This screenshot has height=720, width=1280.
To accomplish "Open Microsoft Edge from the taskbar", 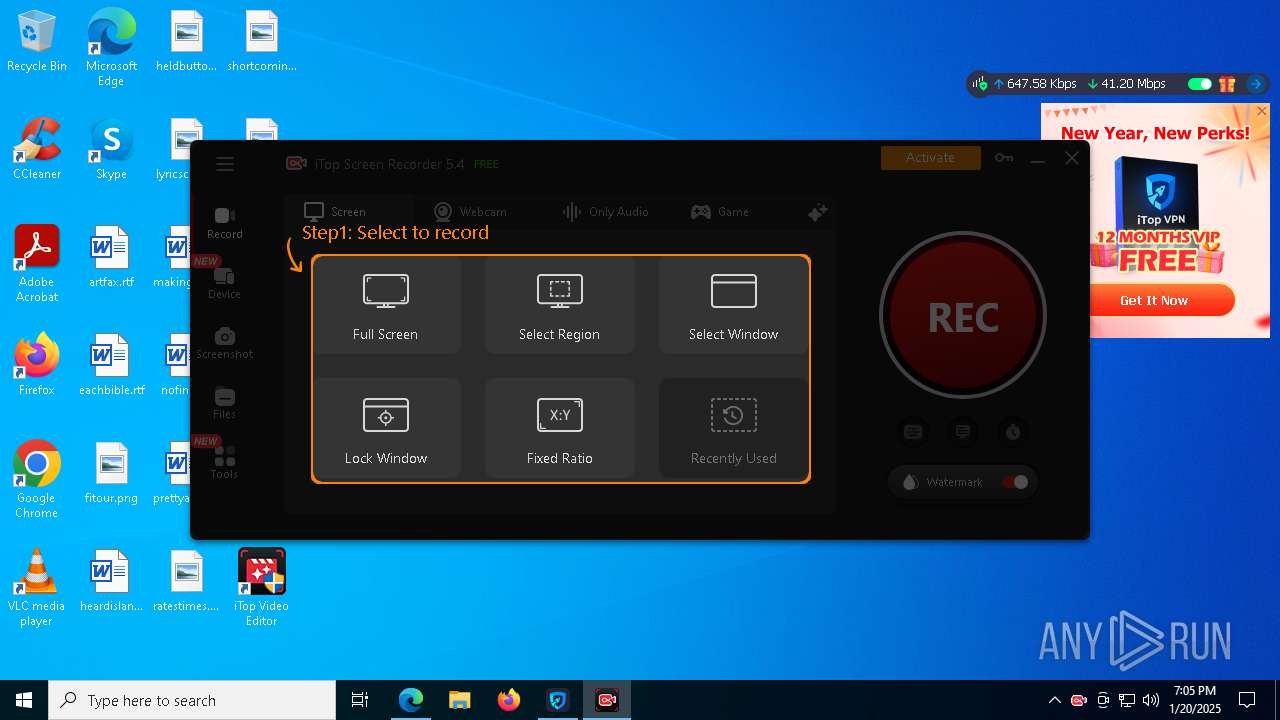I will pyautogui.click(x=411, y=700).
